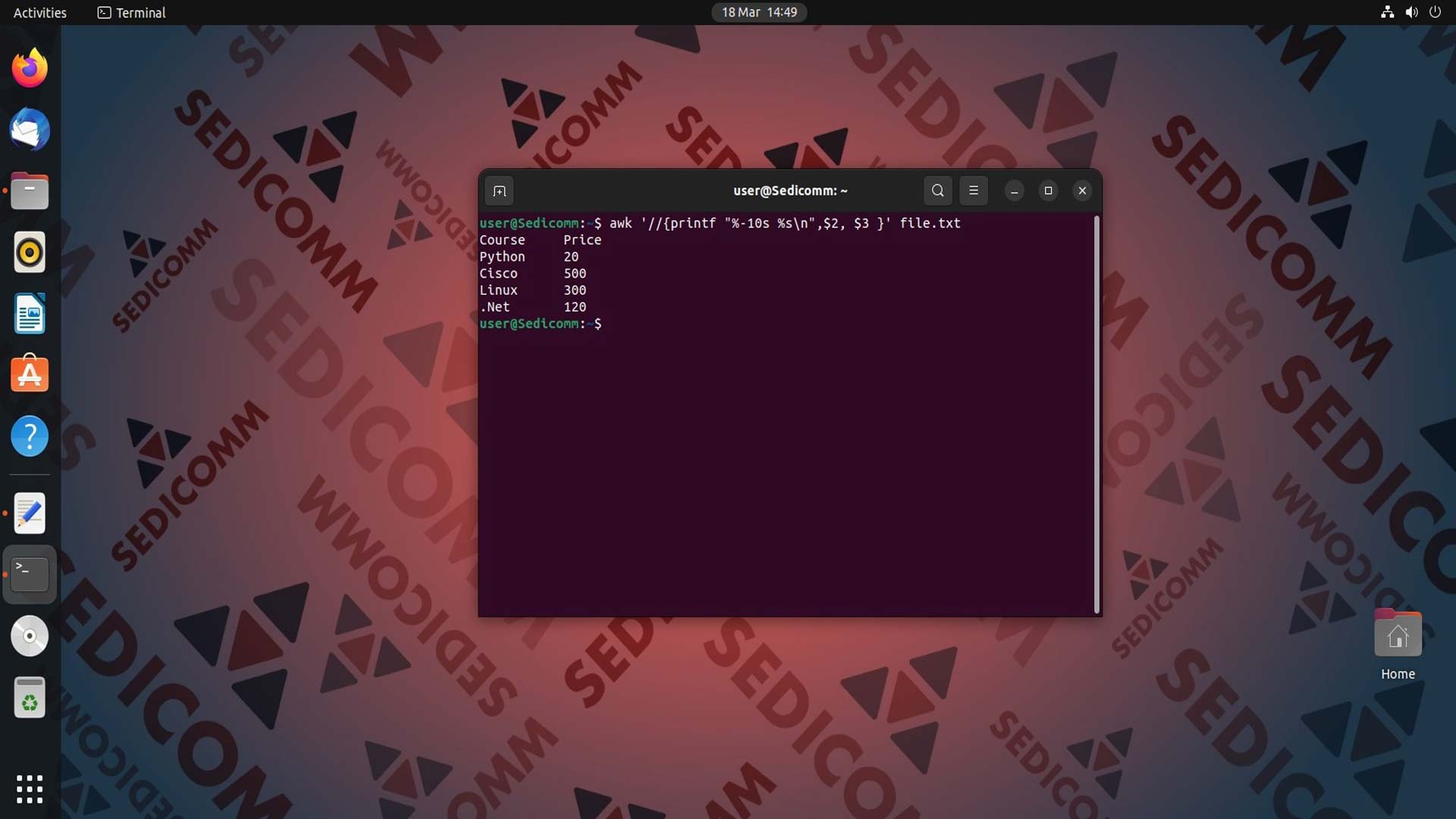1456x819 pixels.
Task: Click the network status icon
Action: tap(1387, 12)
